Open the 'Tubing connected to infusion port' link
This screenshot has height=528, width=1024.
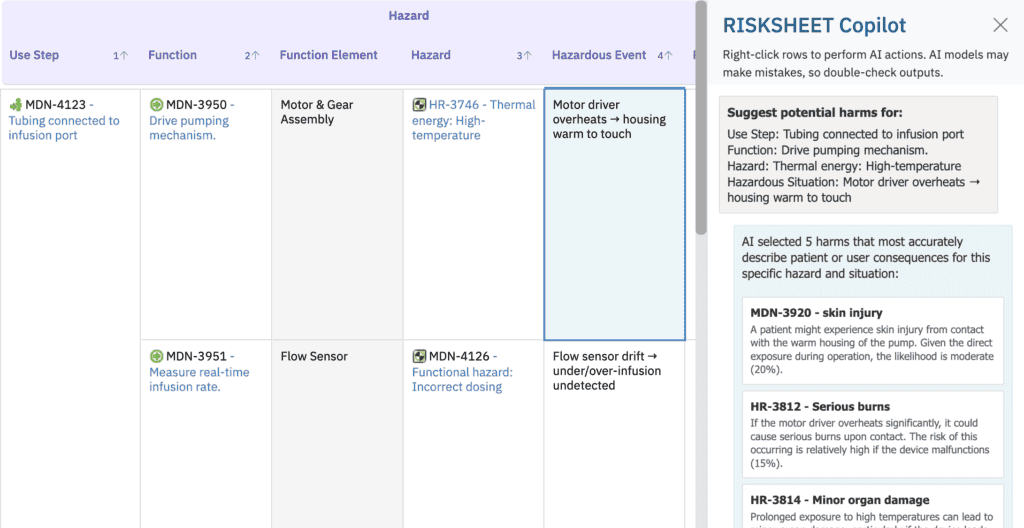[64, 128]
